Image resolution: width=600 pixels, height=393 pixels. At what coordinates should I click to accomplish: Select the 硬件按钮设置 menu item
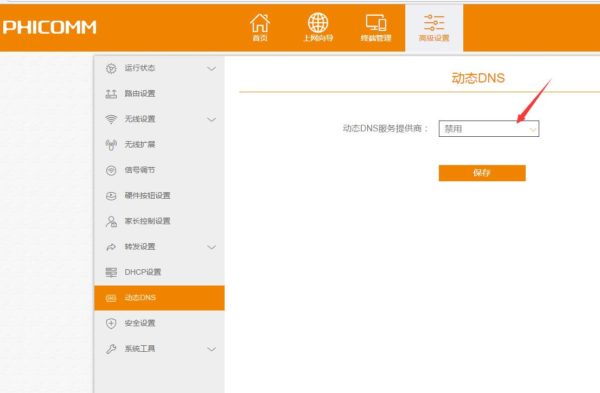159,196
